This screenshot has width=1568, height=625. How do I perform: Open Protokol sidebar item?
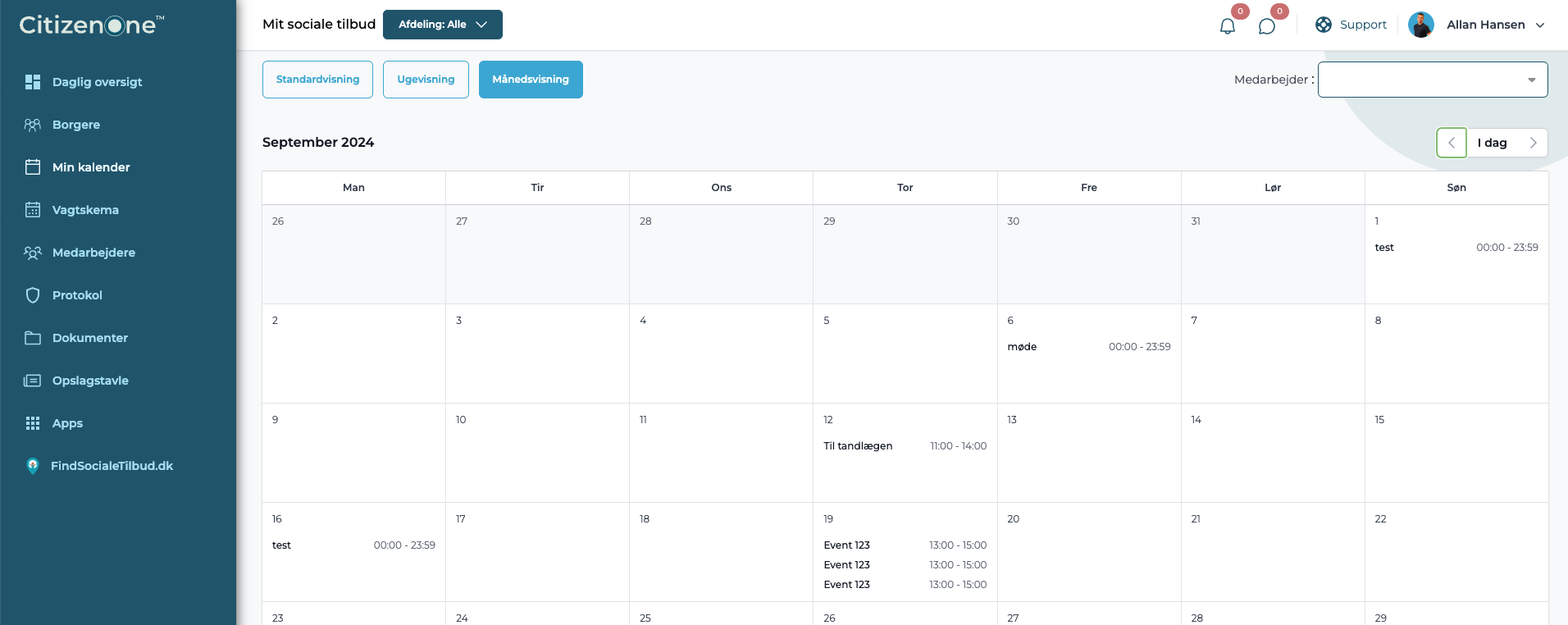click(x=77, y=295)
